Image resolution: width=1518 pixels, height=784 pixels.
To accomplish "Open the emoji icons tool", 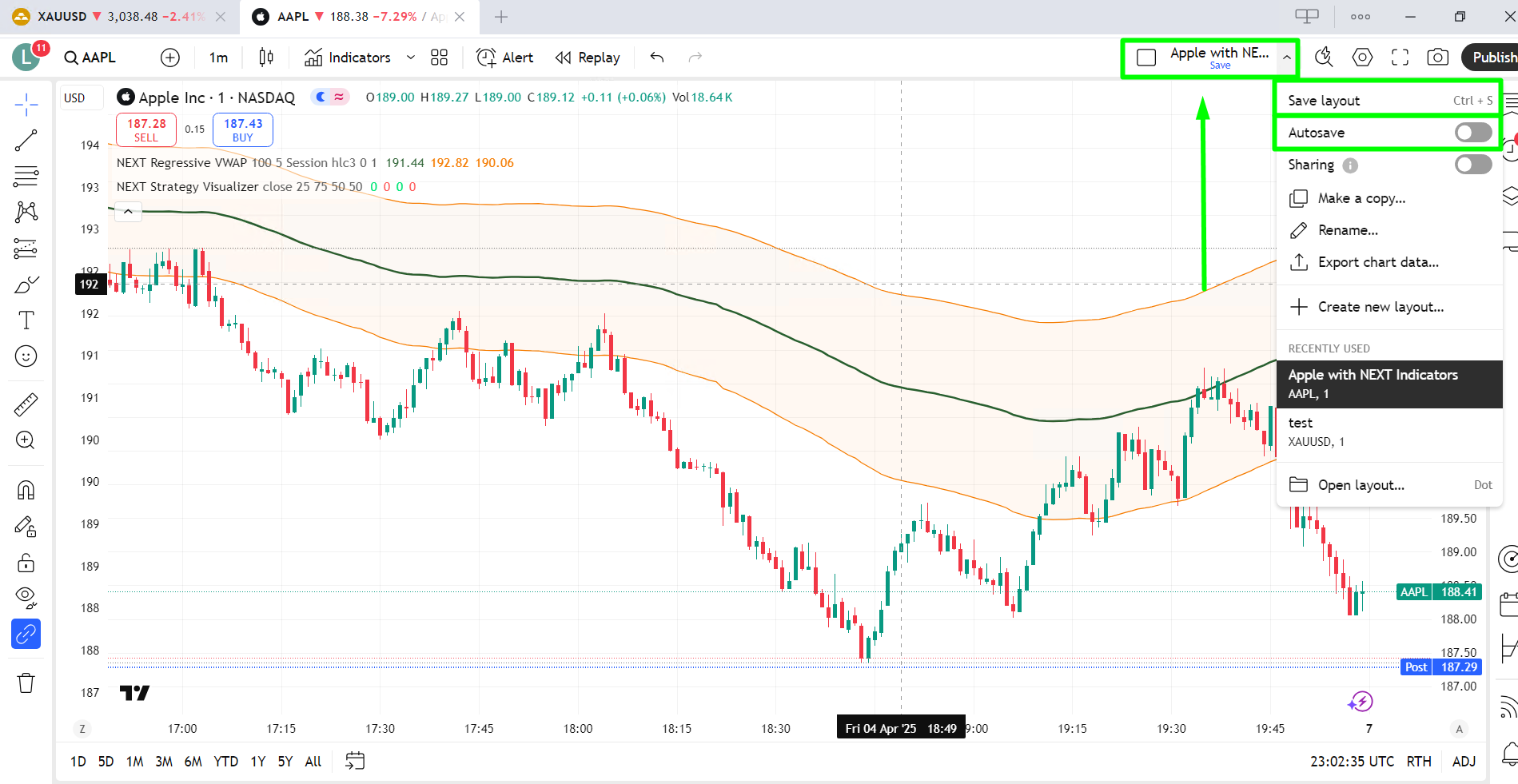I will (x=26, y=356).
